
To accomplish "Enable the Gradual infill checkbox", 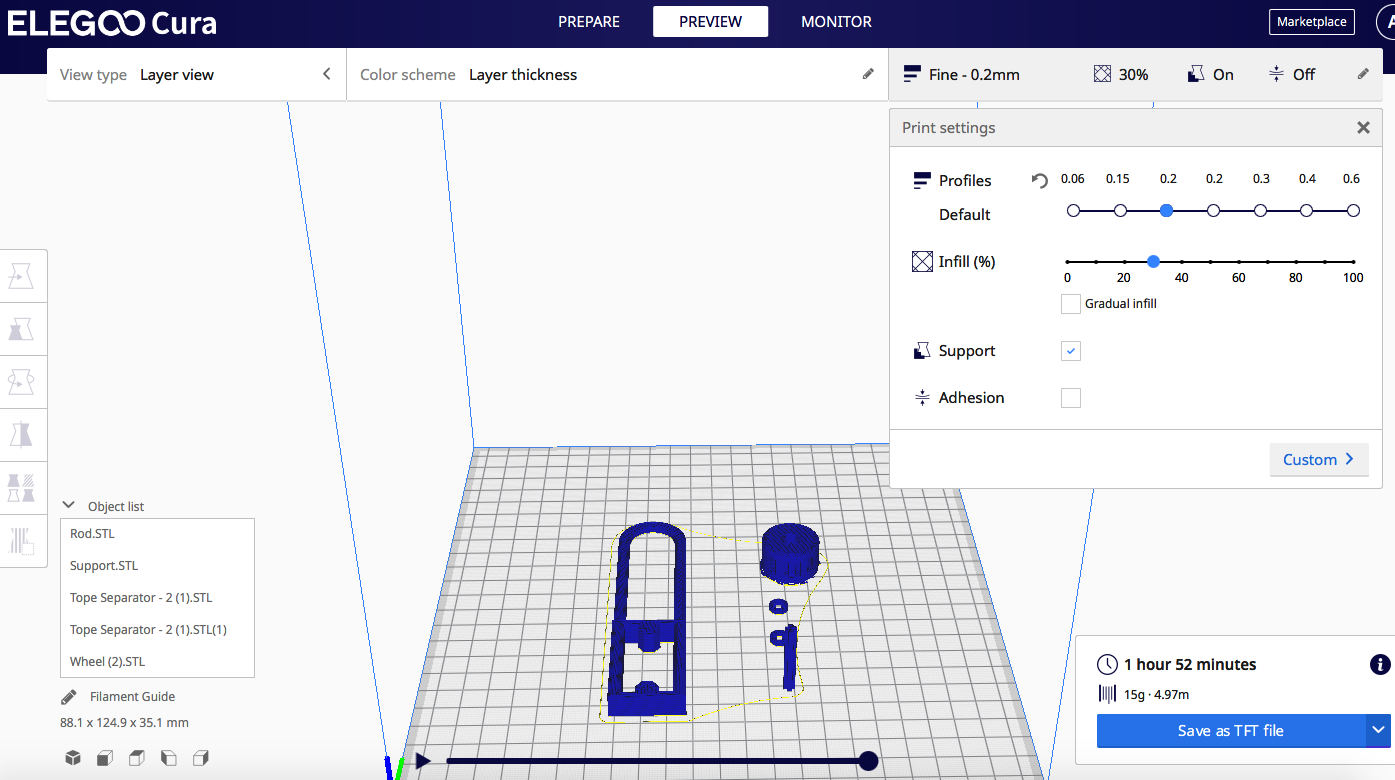I will [x=1071, y=304].
